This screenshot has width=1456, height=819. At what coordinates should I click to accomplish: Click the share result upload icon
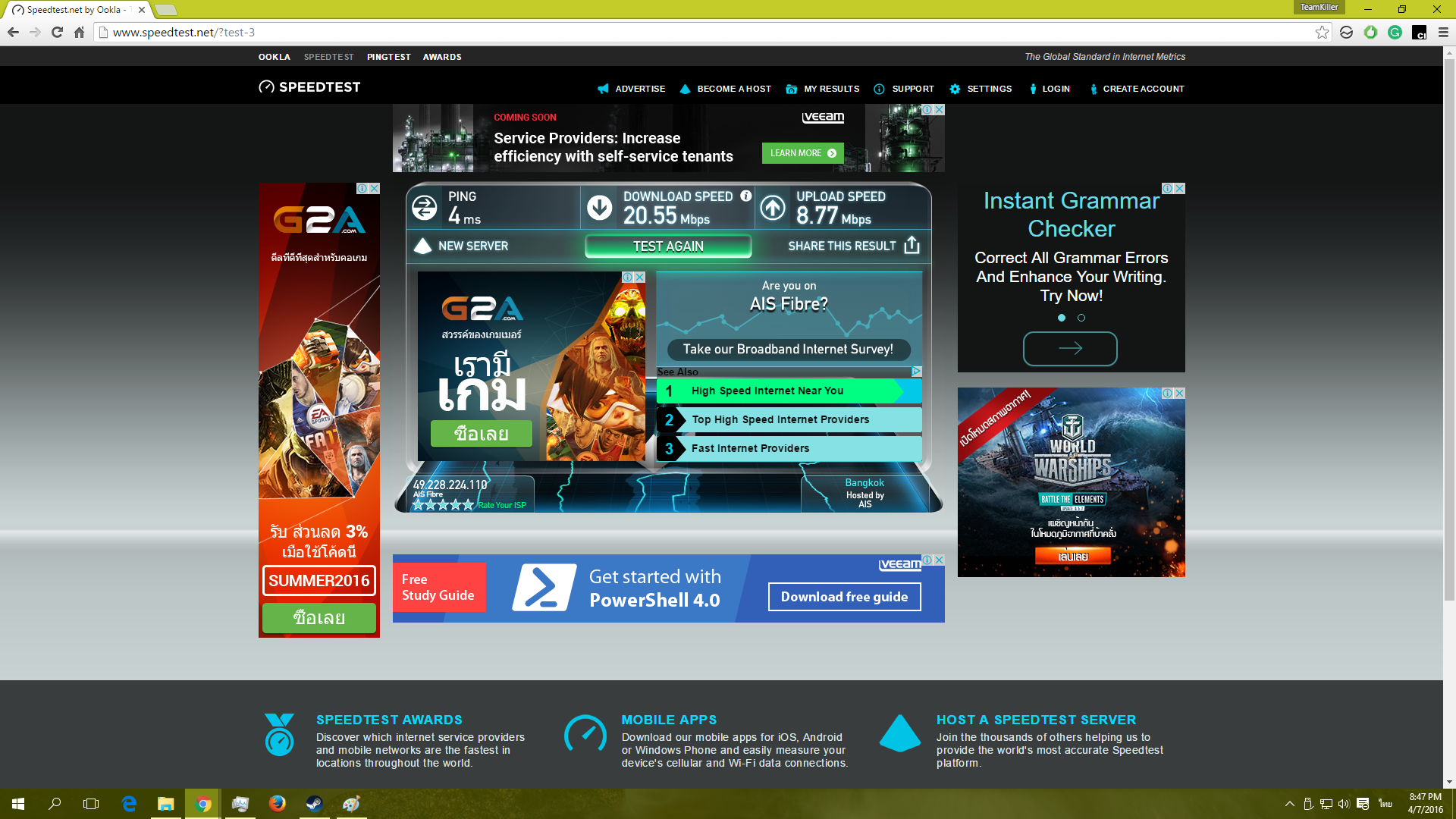912,245
